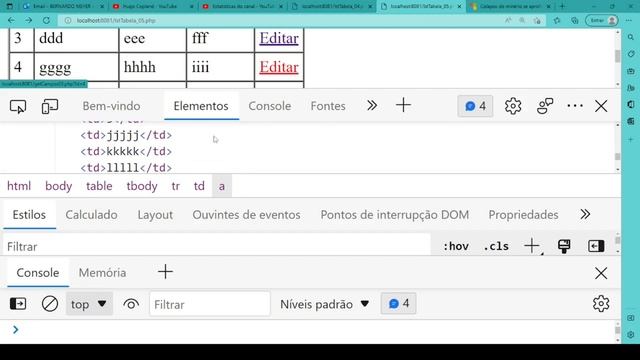The image size is (640, 360).
Task: Open console settings gear
Action: (601, 304)
